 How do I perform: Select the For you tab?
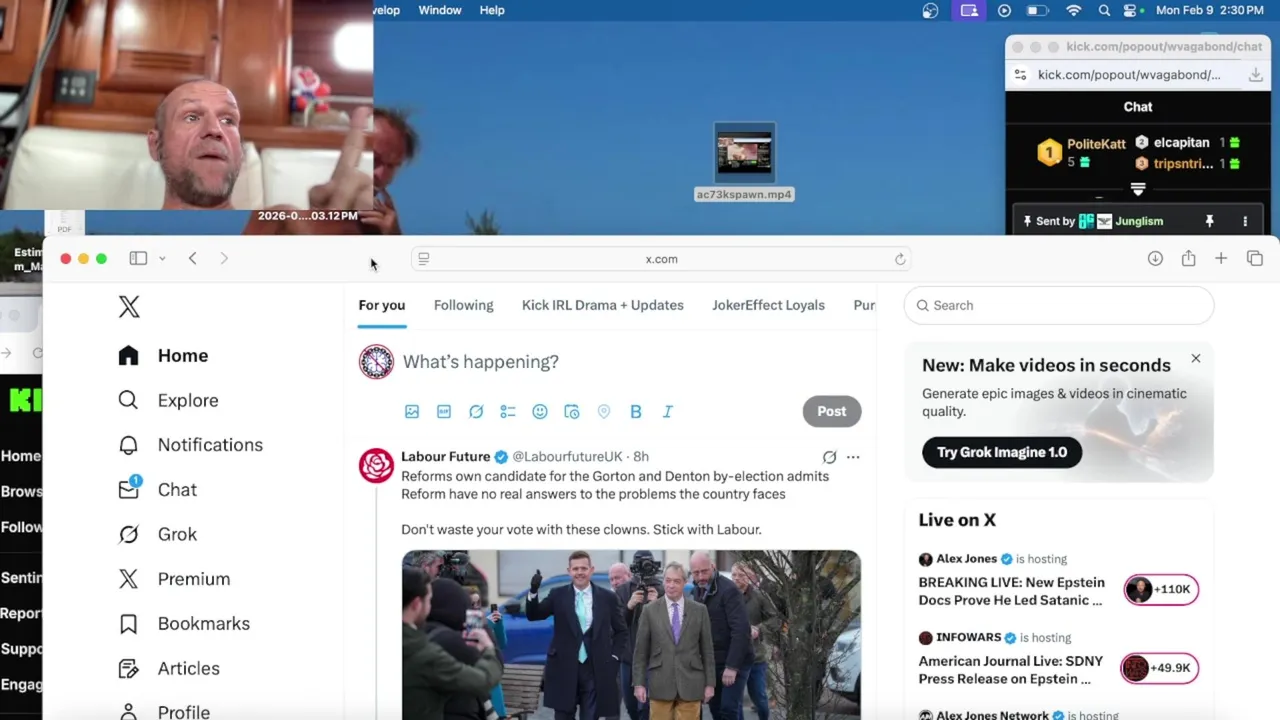click(x=382, y=305)
